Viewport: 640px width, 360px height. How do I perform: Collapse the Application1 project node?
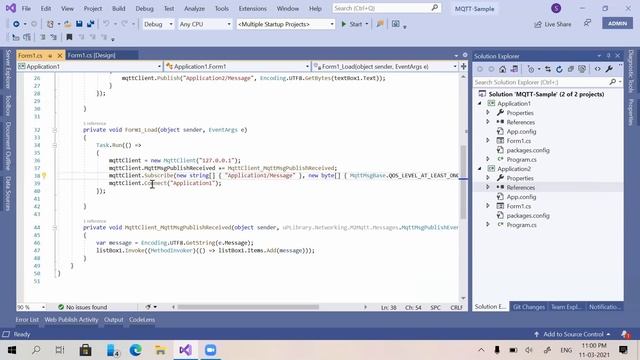click(480, 104)
